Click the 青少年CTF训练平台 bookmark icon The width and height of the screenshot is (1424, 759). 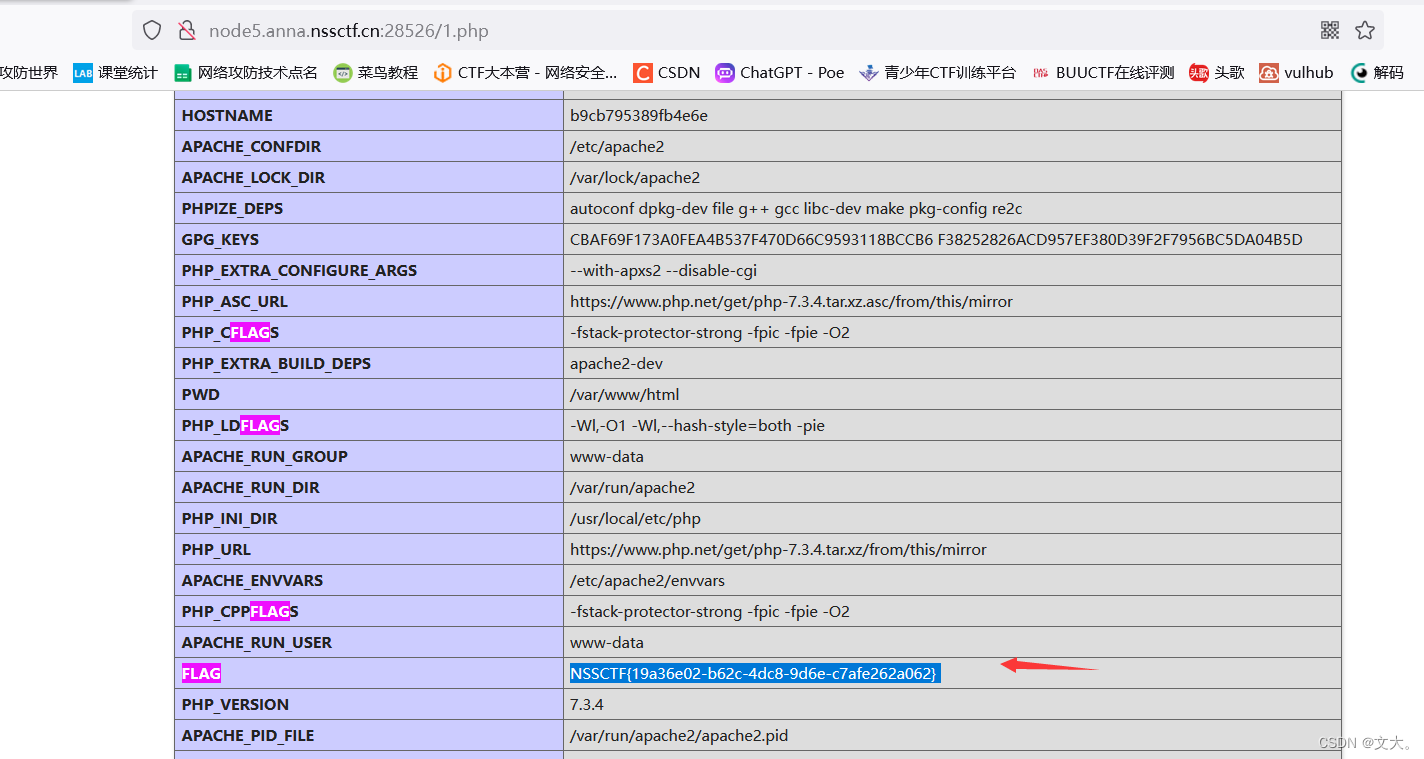tap(867, 72)
